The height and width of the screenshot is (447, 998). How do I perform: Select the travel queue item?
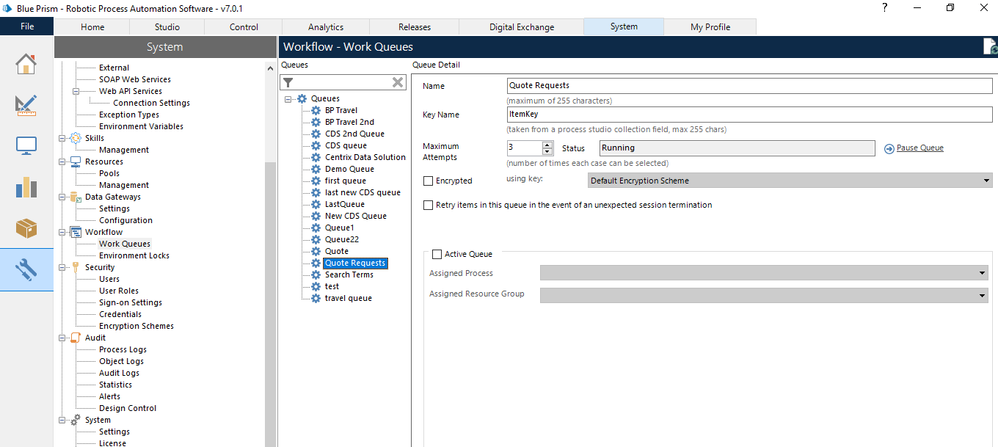348,298
